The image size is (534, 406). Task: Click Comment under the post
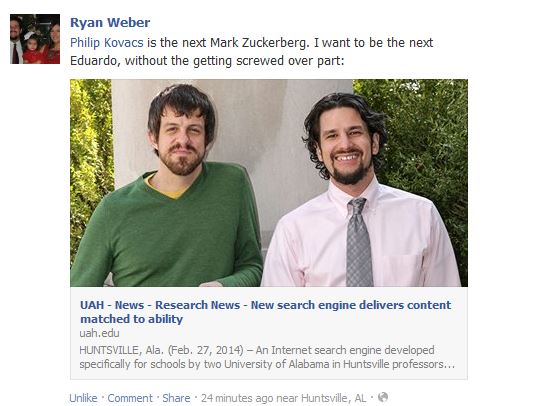pyautogui.click(x=130, y=398)
